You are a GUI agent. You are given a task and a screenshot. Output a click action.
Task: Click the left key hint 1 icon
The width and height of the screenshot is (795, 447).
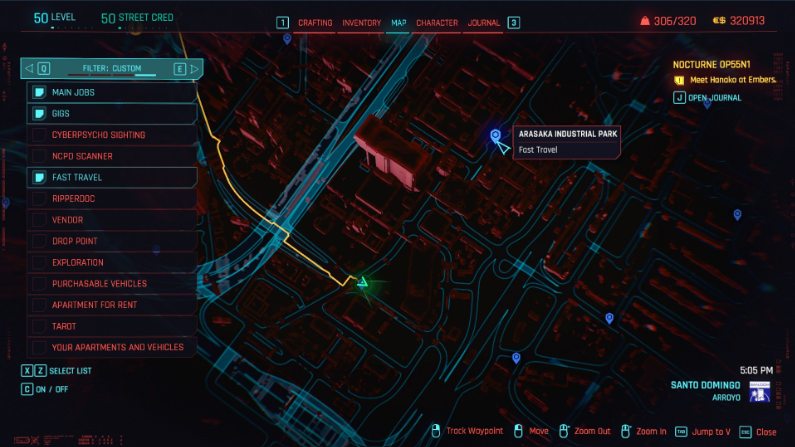[x=282, y=23]
